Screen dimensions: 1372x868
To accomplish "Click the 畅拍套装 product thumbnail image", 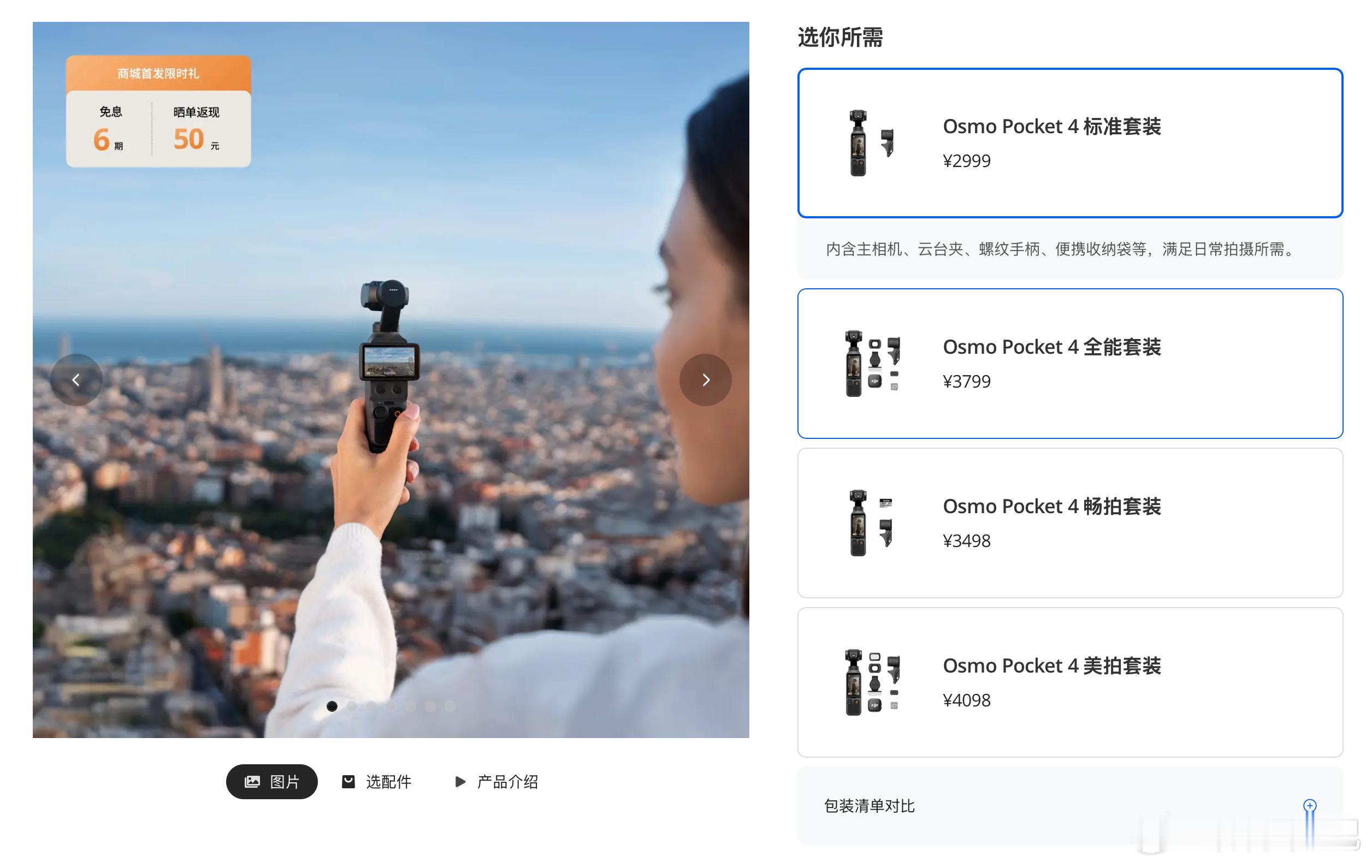I will click(x=870, y=522).
